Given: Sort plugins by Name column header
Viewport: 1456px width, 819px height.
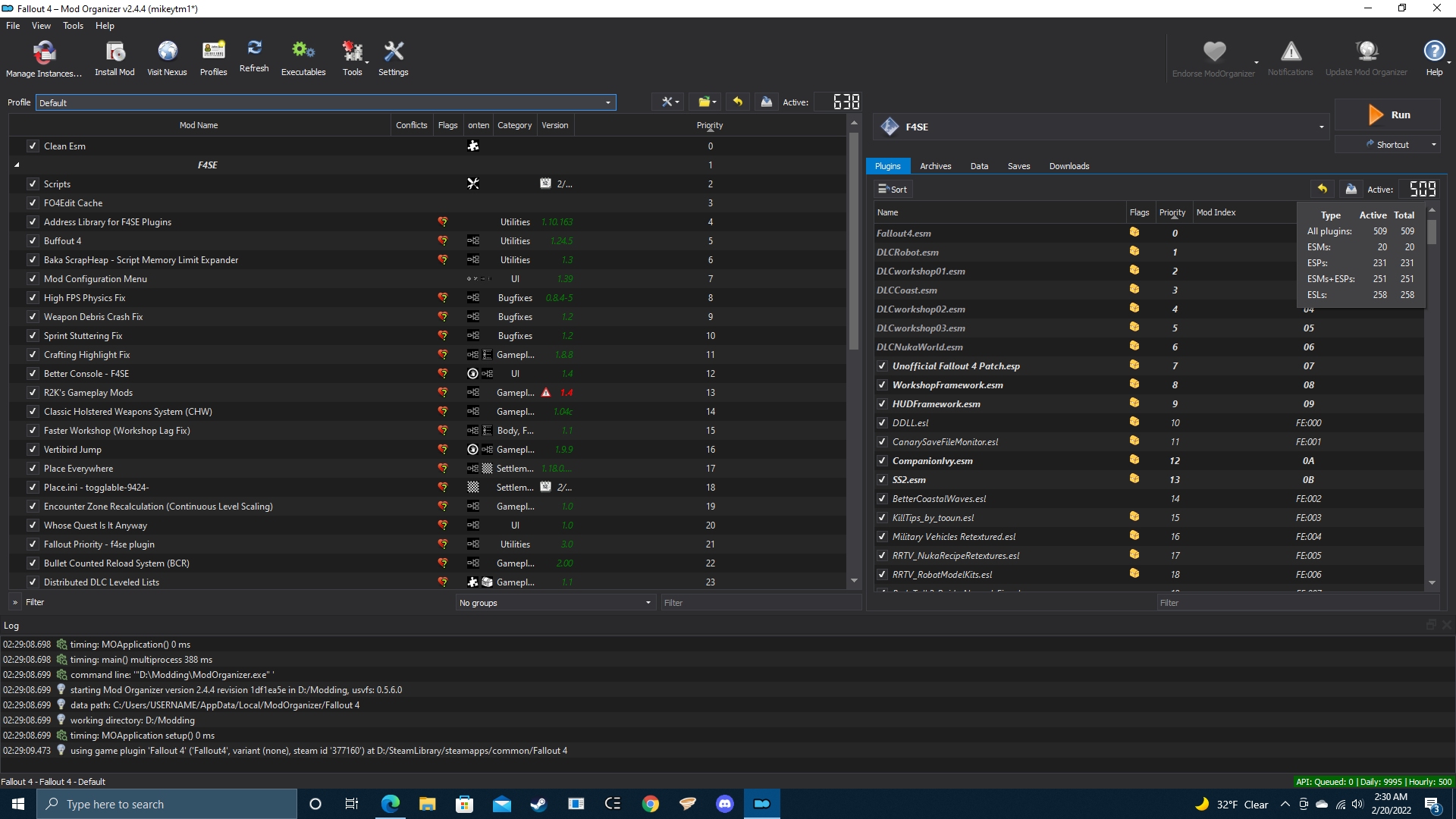Looking at the screenshot, I should (999, 212).
